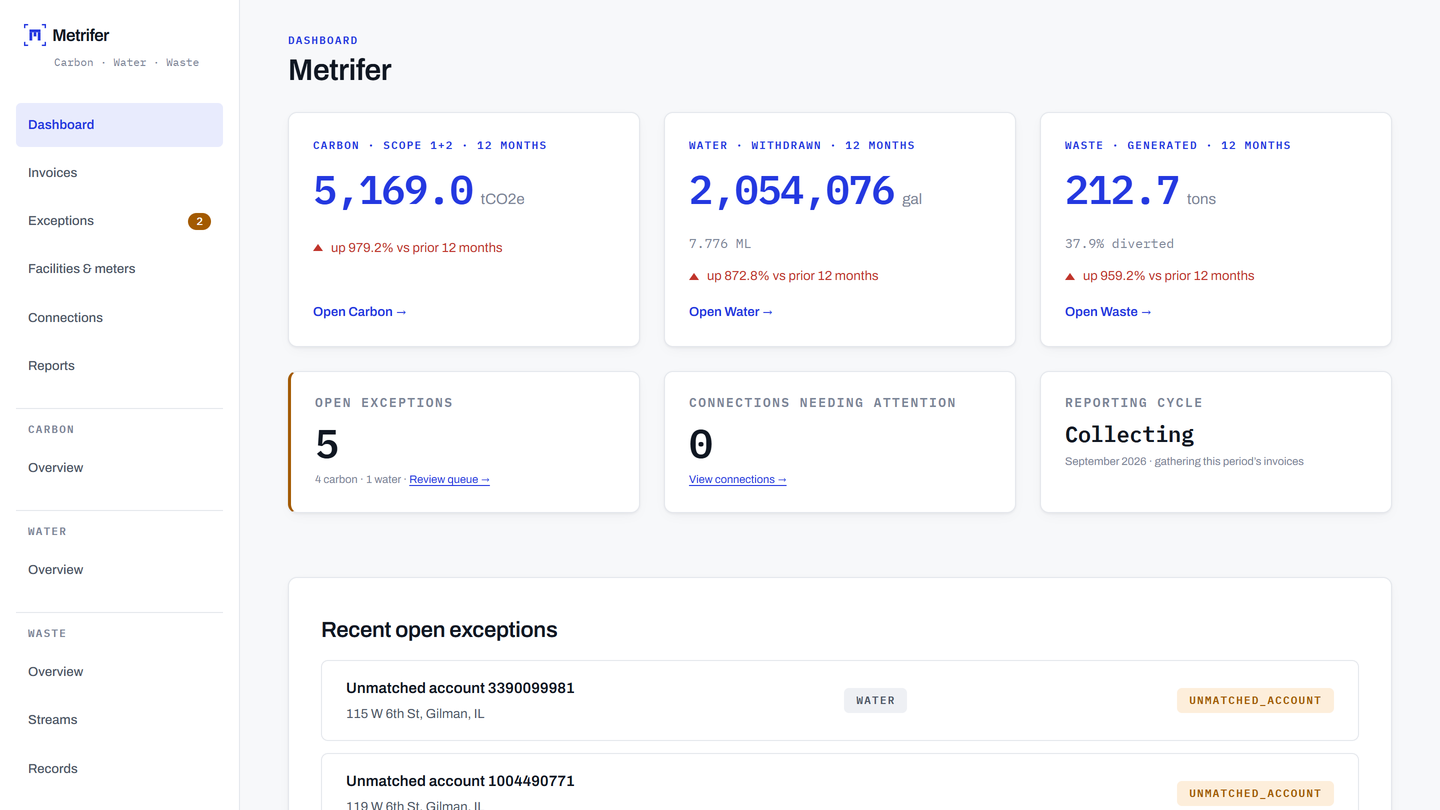
Task: Click the Collecting reporting cycle status
Action: pyautogui.click(x=1129, y=435)
